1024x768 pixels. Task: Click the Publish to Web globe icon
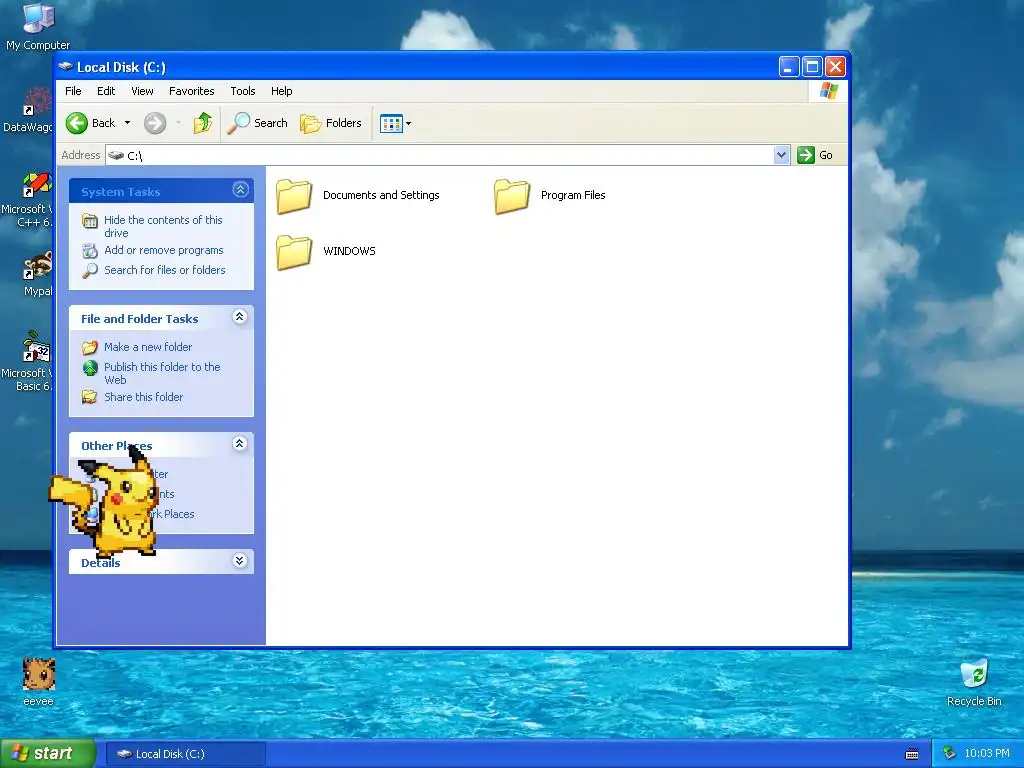point(90,368)
